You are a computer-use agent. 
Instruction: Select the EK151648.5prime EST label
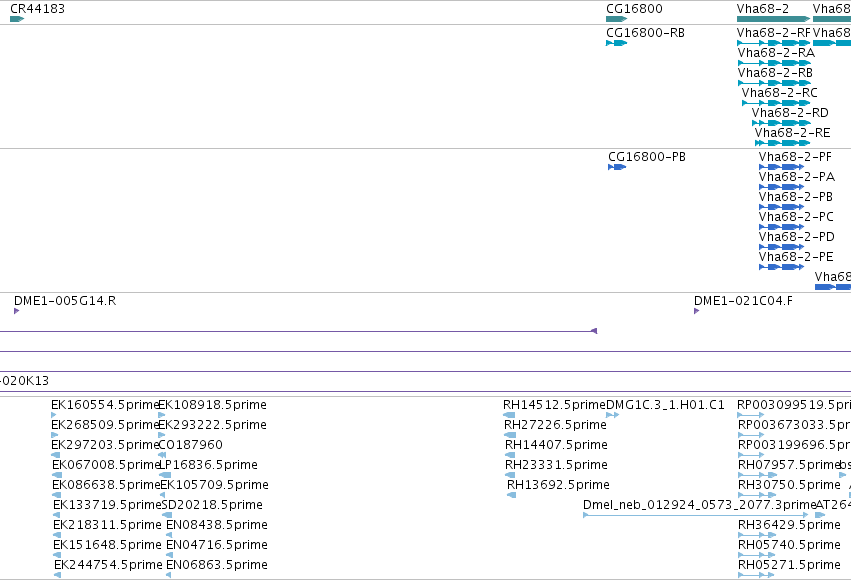click(x=107, y=545)
